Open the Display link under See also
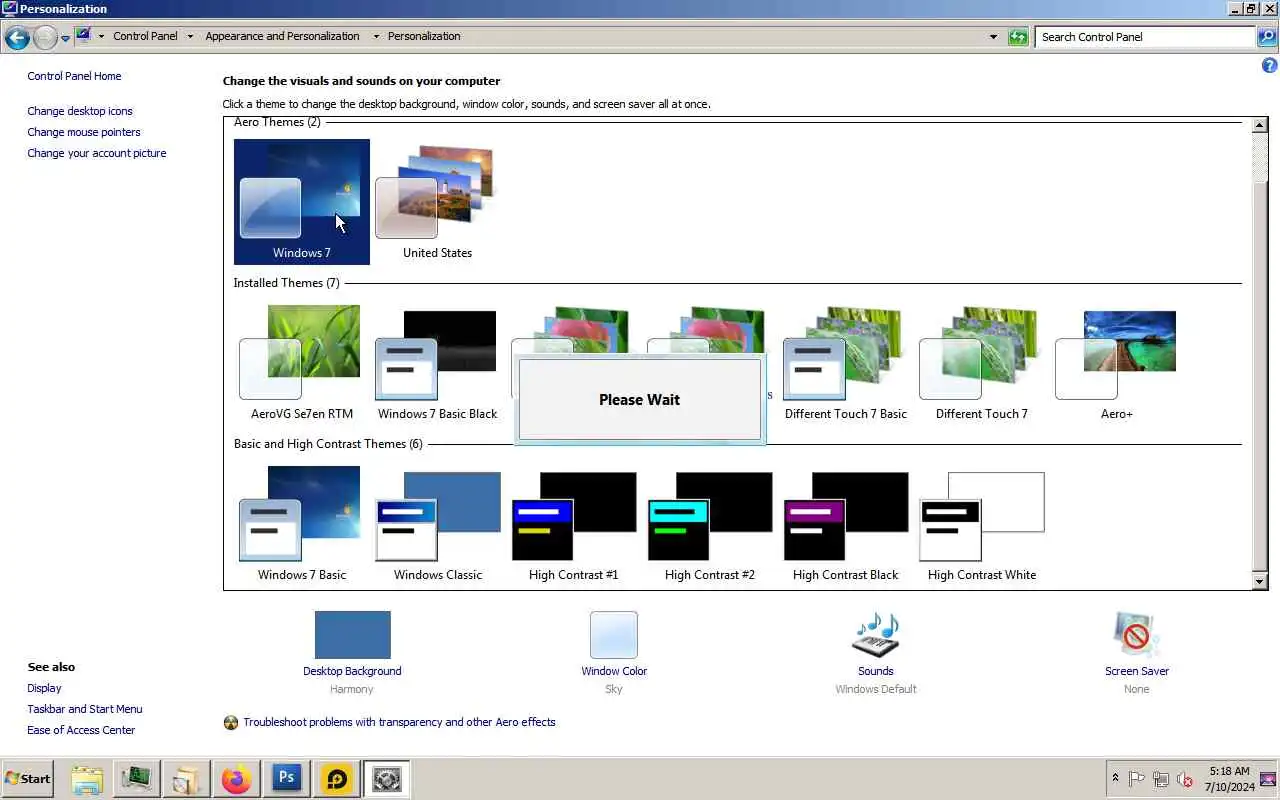This screenshot has width=1280, height=800. tap(44, 688)
